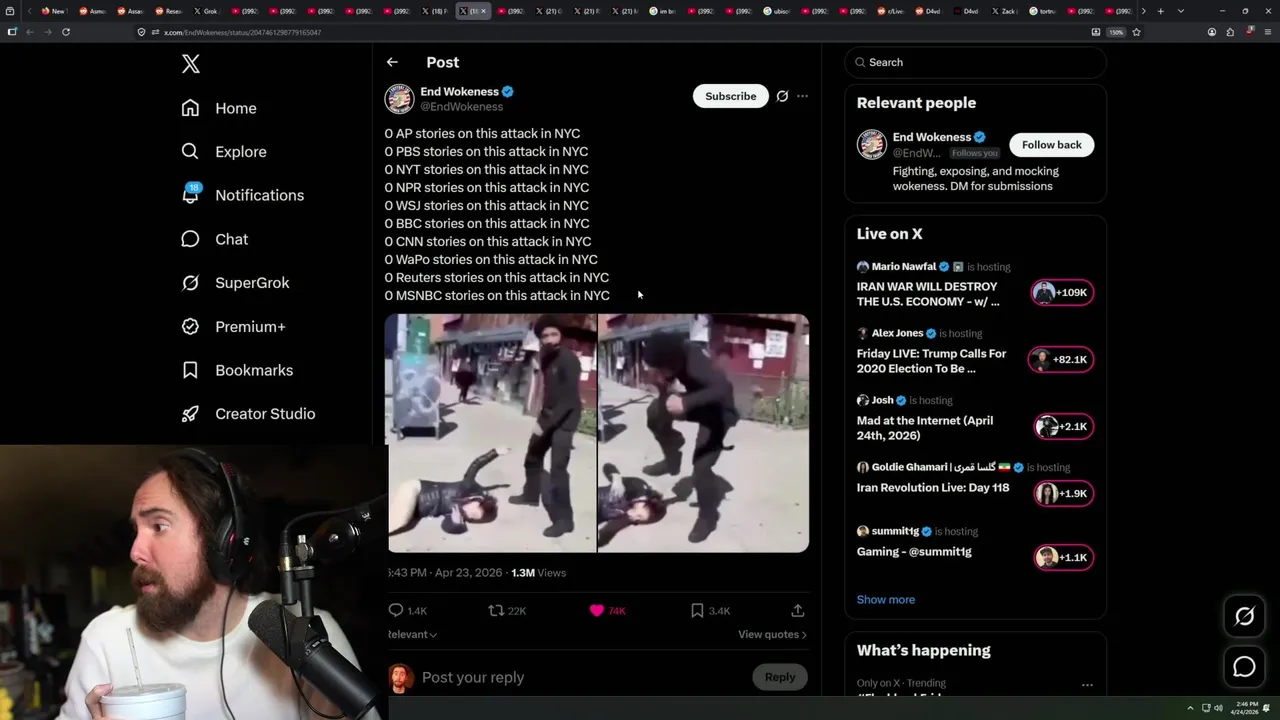The image size is (1280, 720).
Task: Open Creator Studio in sidebar
Action: pyautogui.click(x=248, y=414)
